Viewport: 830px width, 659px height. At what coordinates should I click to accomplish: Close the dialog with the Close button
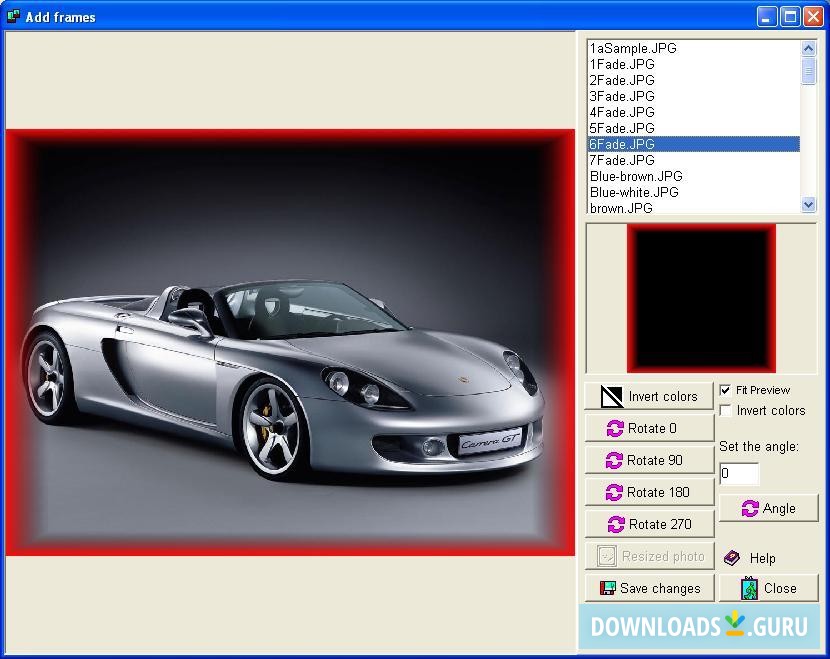[768, 588]
